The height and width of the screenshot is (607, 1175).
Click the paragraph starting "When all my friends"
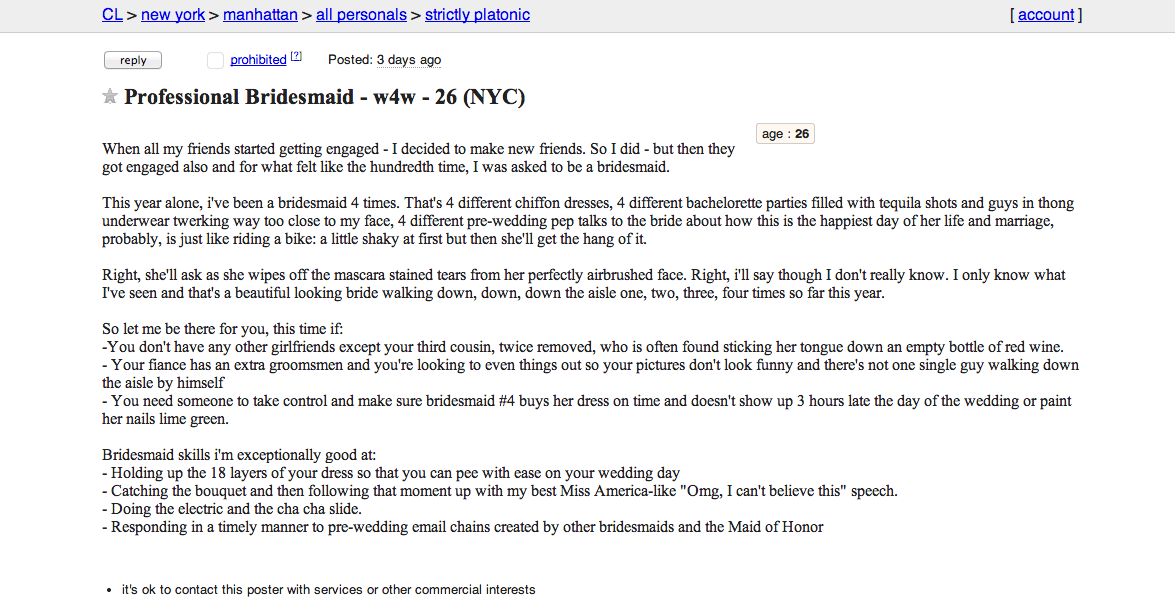point(418,158)
